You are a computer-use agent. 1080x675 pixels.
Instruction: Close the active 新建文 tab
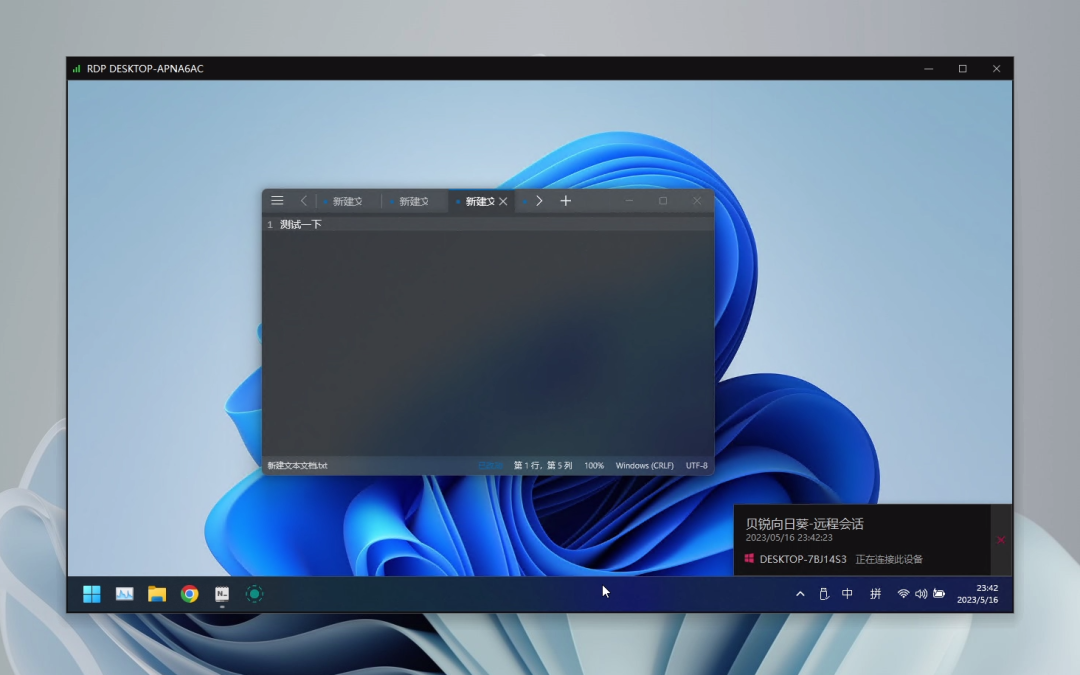[x=503, y=201]
